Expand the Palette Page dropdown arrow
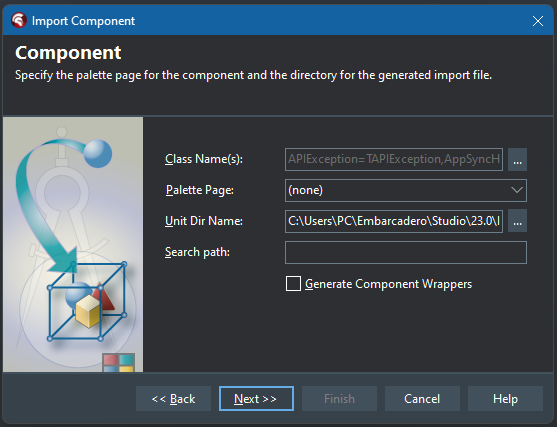Screen dimensions: 557x427 [x=517, y=190]
